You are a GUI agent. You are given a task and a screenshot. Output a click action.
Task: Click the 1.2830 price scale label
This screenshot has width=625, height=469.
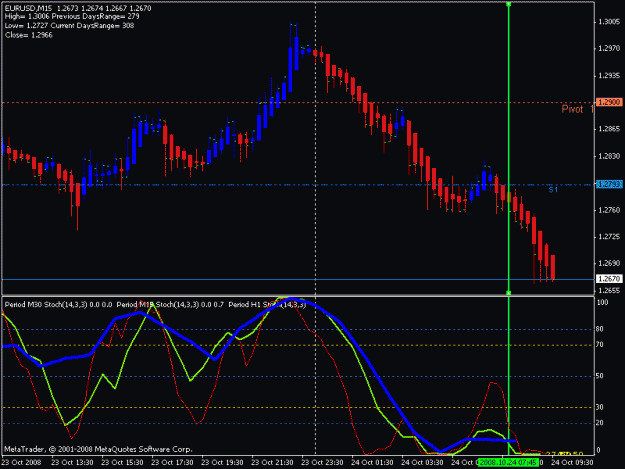tap(609, 156)
